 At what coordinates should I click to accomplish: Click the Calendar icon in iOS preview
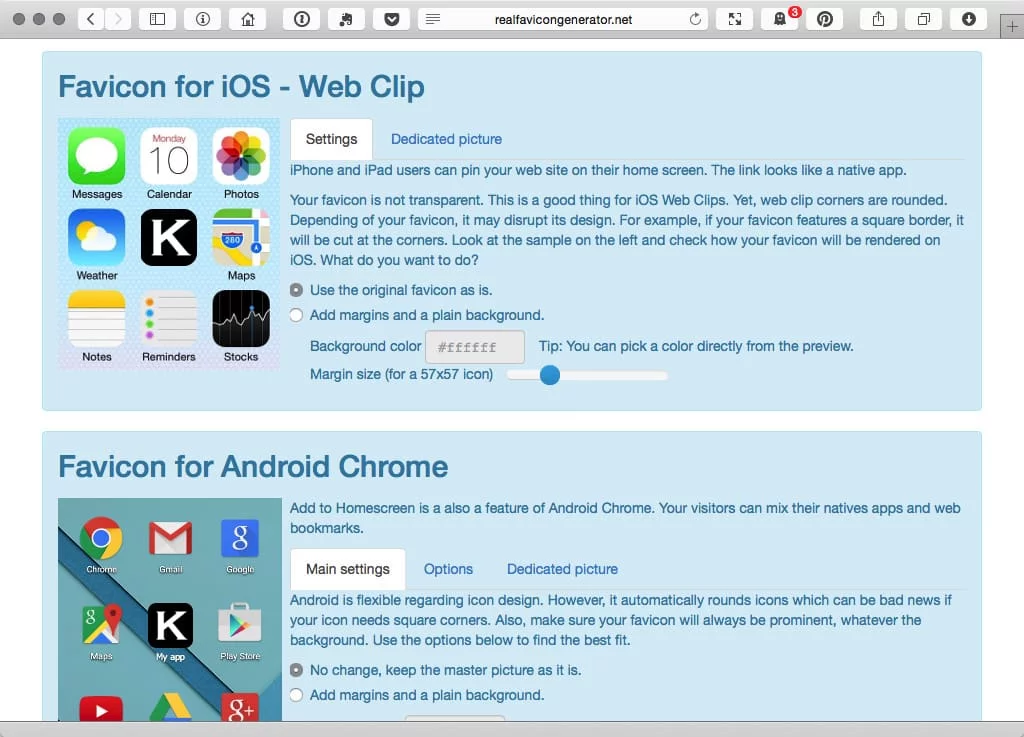(169, 157)
